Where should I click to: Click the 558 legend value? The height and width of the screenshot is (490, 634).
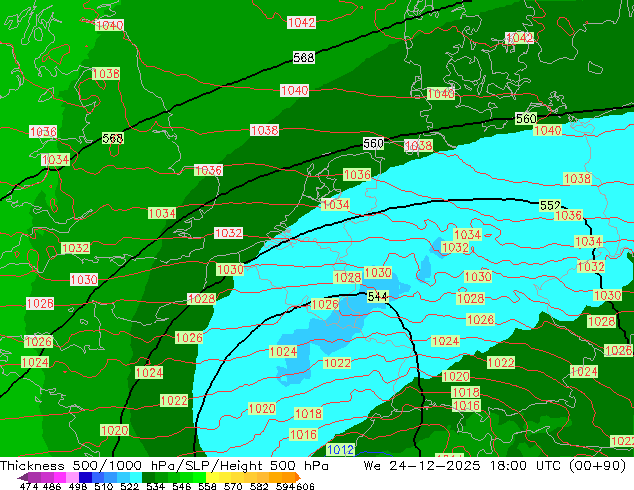(x=207, y=486)
